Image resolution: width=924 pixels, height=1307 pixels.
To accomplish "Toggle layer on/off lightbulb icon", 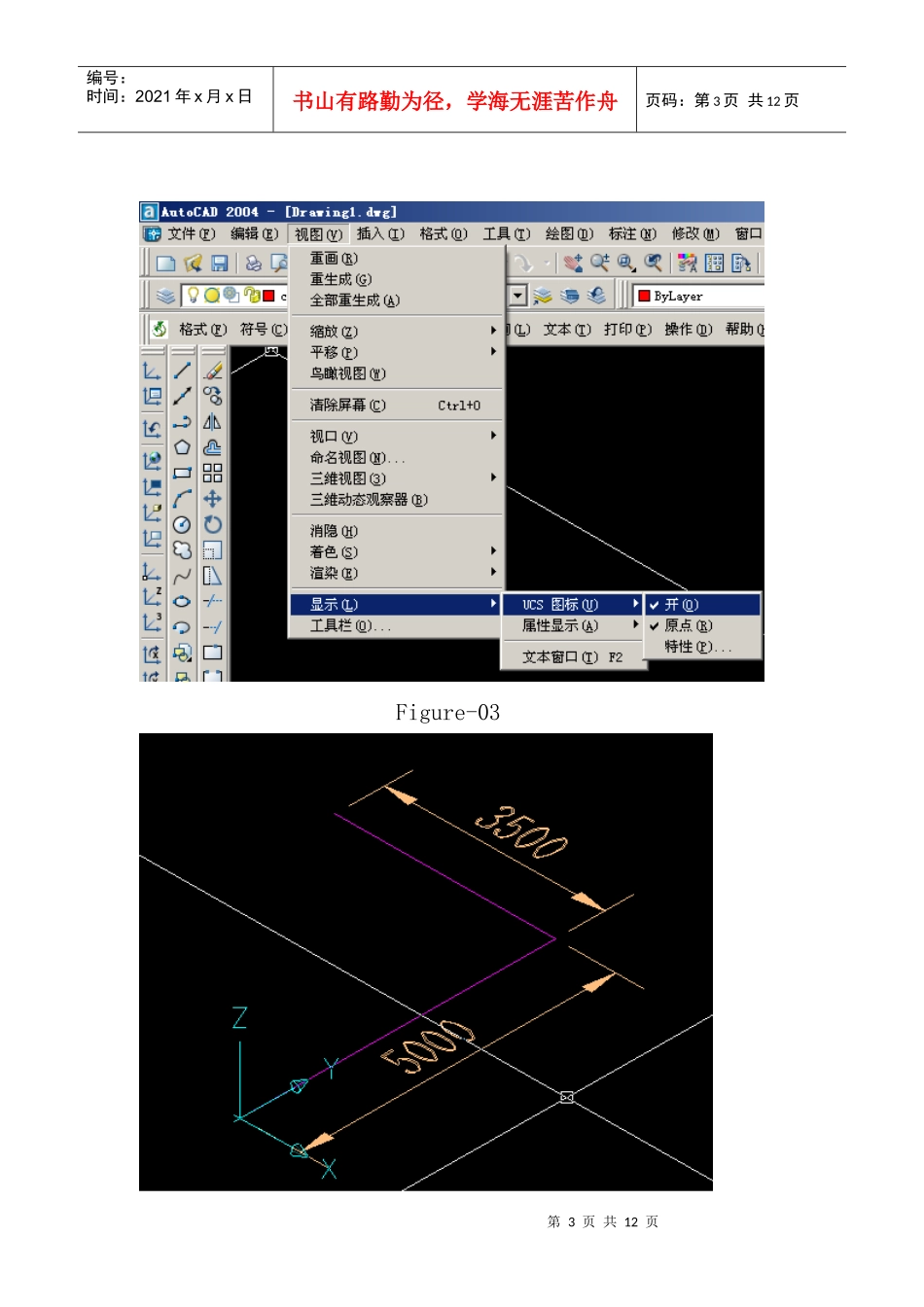I will tap(194, 296).
